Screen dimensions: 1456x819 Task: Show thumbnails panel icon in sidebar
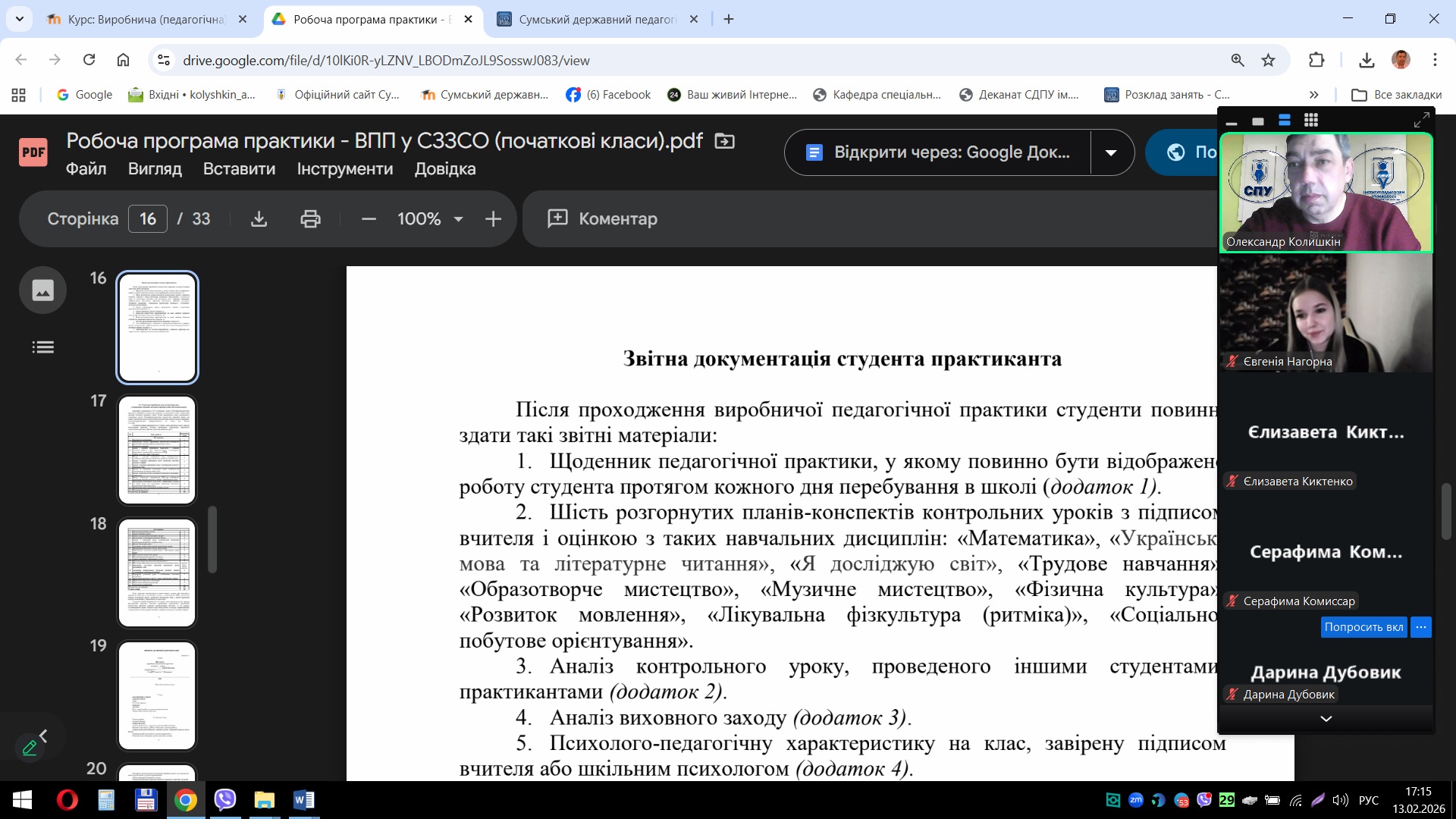42,290
